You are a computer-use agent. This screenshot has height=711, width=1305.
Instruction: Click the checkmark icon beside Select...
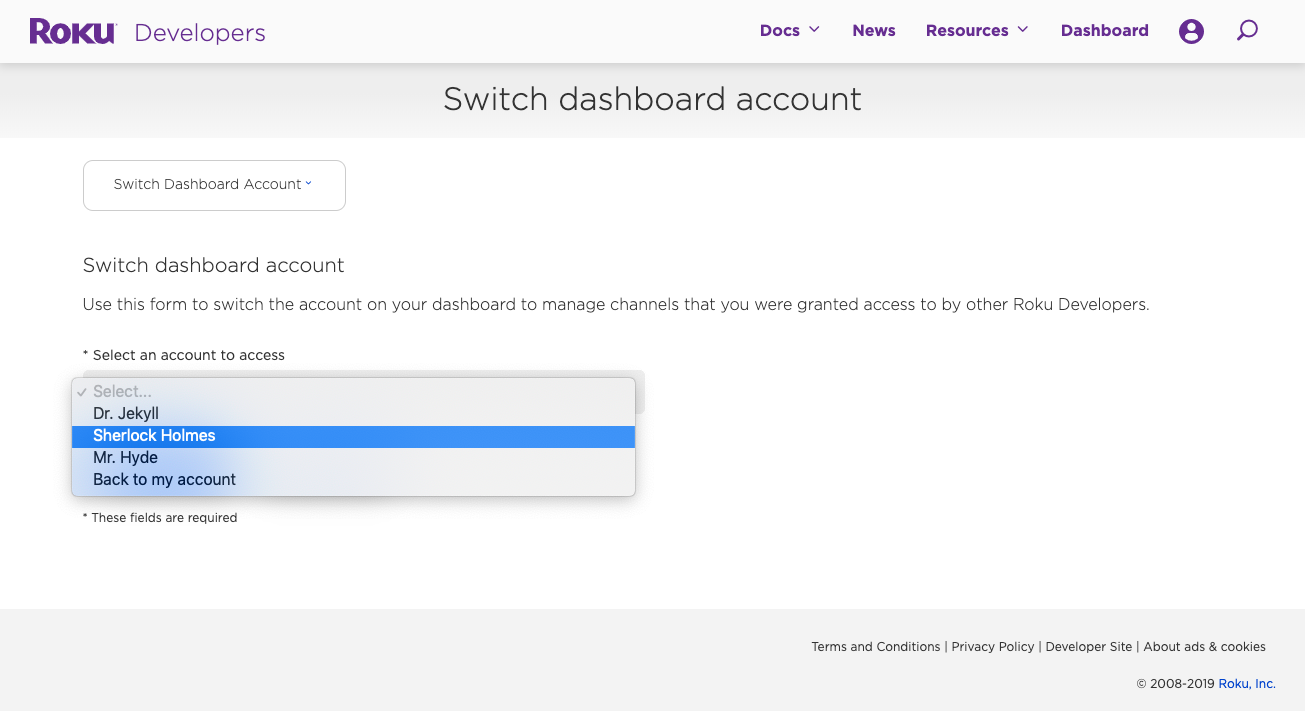pyautogui.click(x=81, y=392)
